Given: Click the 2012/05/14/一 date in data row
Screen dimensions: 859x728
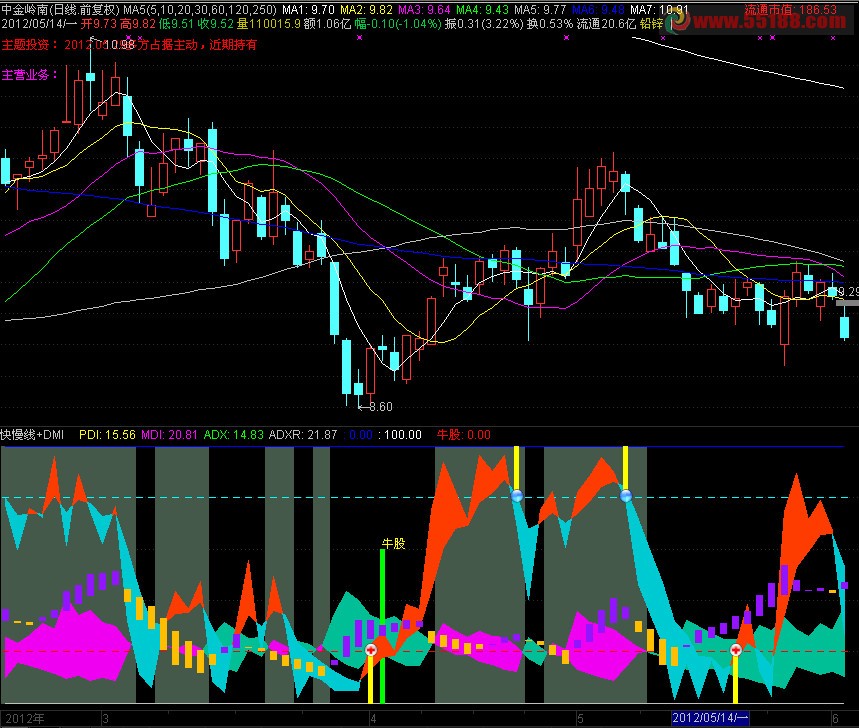Looking at the screenshot, I should [x=39, y=24].
